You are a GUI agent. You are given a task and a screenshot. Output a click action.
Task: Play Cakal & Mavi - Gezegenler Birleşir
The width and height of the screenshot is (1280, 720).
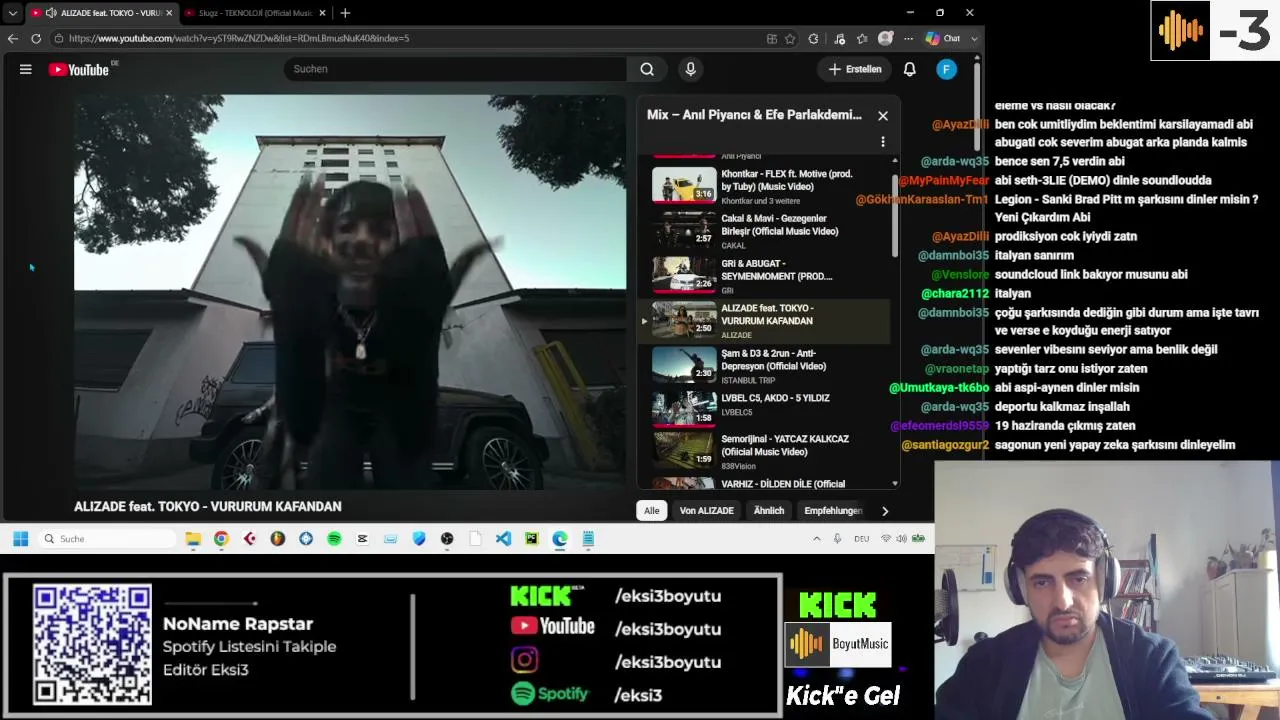[x=767, y=231]
